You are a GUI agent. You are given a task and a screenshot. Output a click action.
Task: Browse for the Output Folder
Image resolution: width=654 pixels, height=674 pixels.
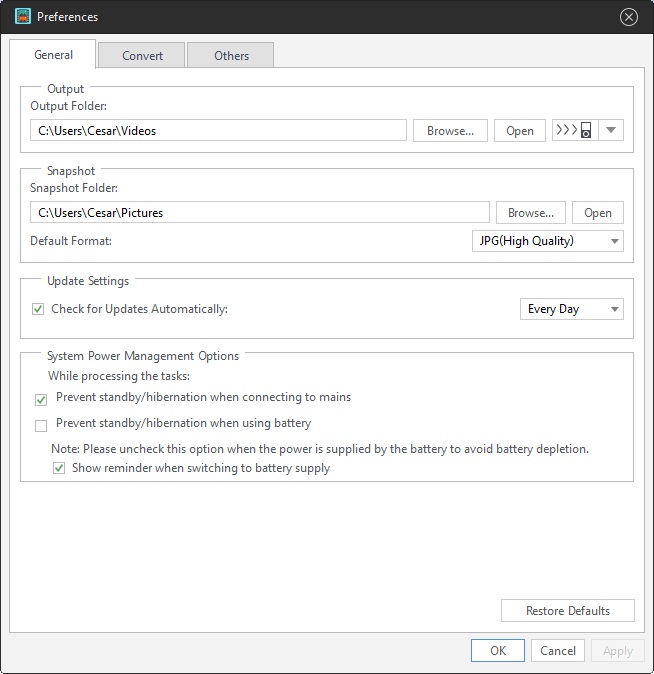[450, 131]
